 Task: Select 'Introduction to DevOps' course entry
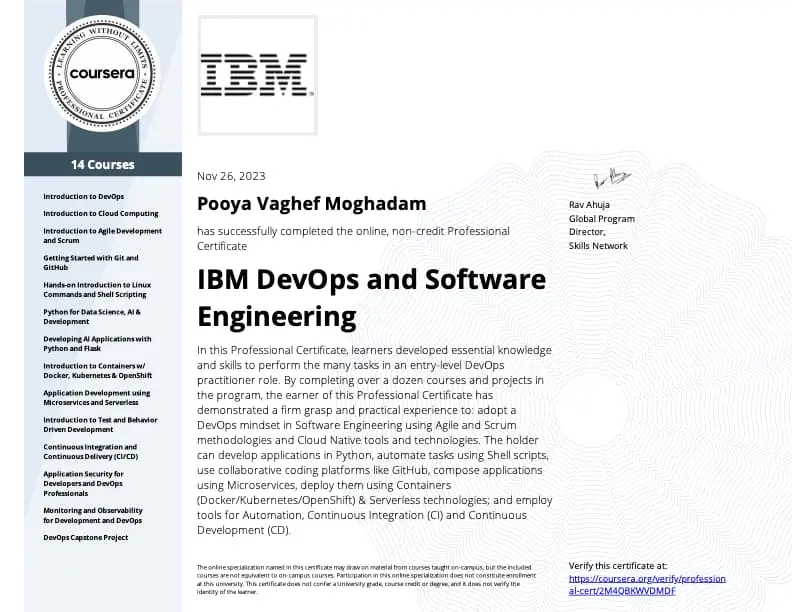click(83, 196)
